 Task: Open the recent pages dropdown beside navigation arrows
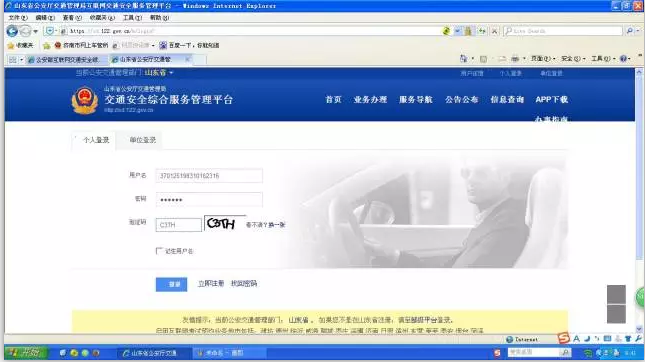(x=36, y=31)
